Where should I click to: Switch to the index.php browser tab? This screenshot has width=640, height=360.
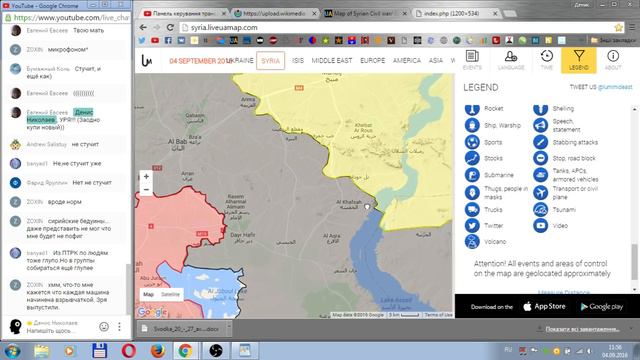[456, 13]
